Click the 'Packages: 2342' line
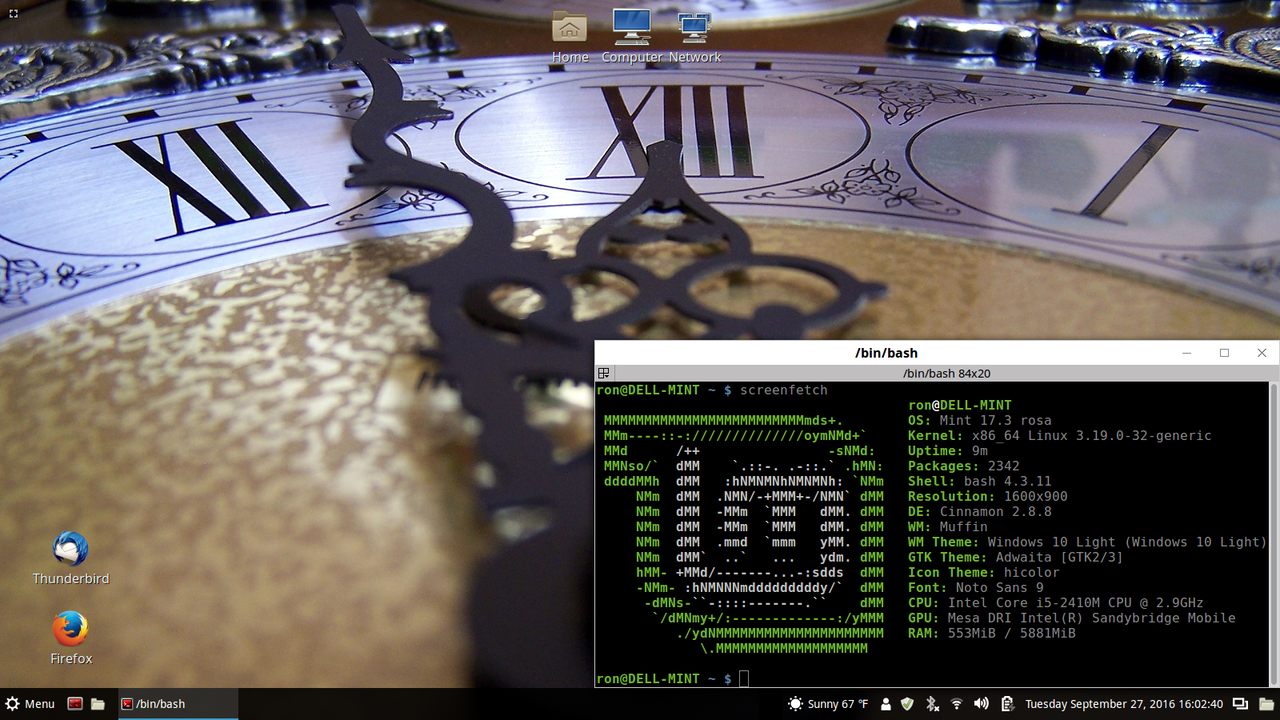The height and width of the screenshot is (720, 1280). click(964, 466)
